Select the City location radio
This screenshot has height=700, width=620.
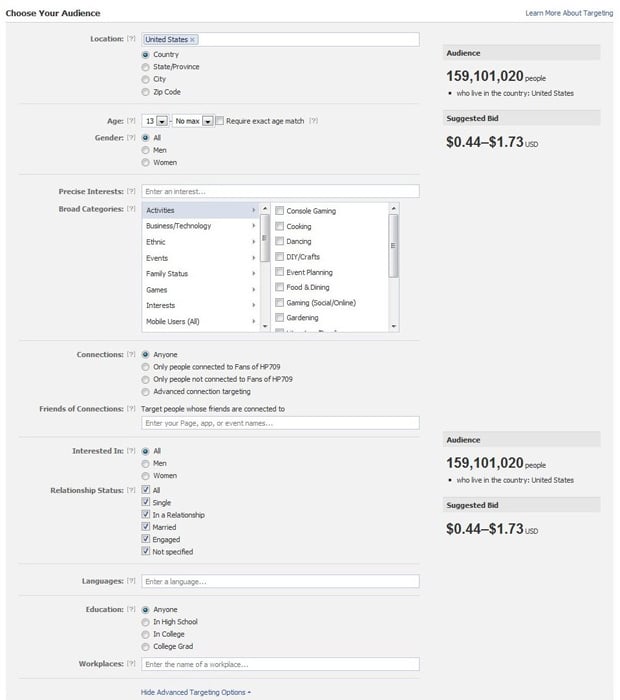pos(145,79)
